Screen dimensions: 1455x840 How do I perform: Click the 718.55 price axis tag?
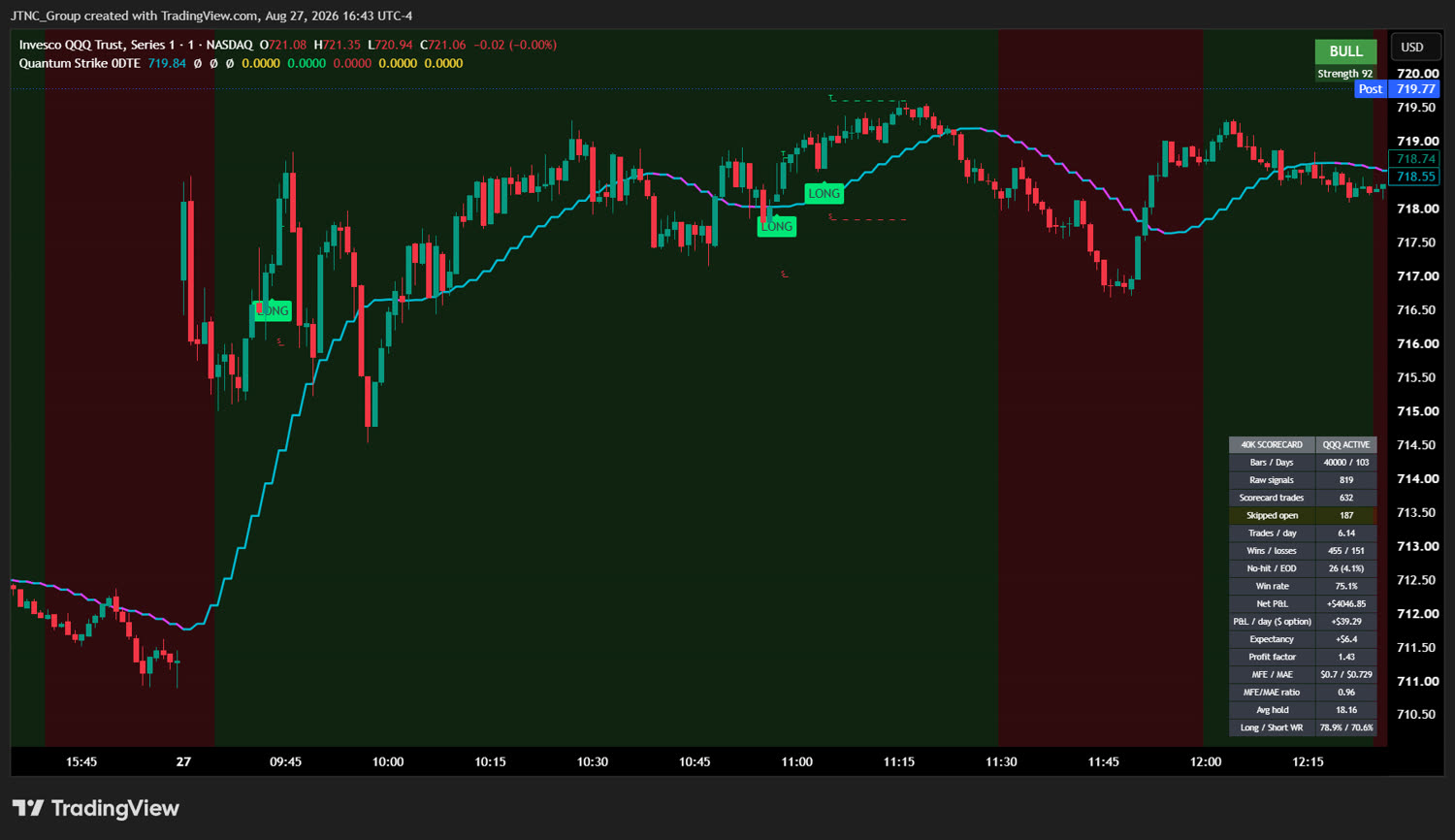point(1416,177)
